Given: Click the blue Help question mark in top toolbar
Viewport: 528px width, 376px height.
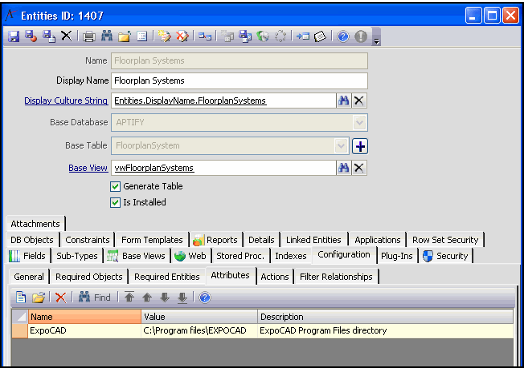Looking at the screenshot, I should coord(343,36).
